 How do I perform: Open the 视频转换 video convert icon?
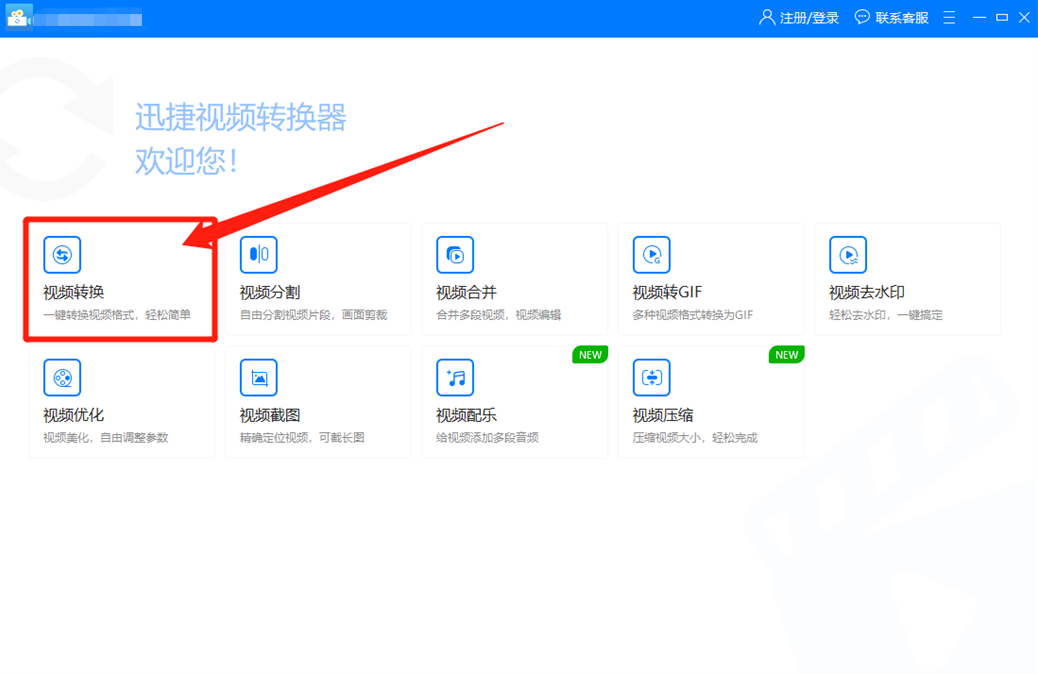click(62, 255)
